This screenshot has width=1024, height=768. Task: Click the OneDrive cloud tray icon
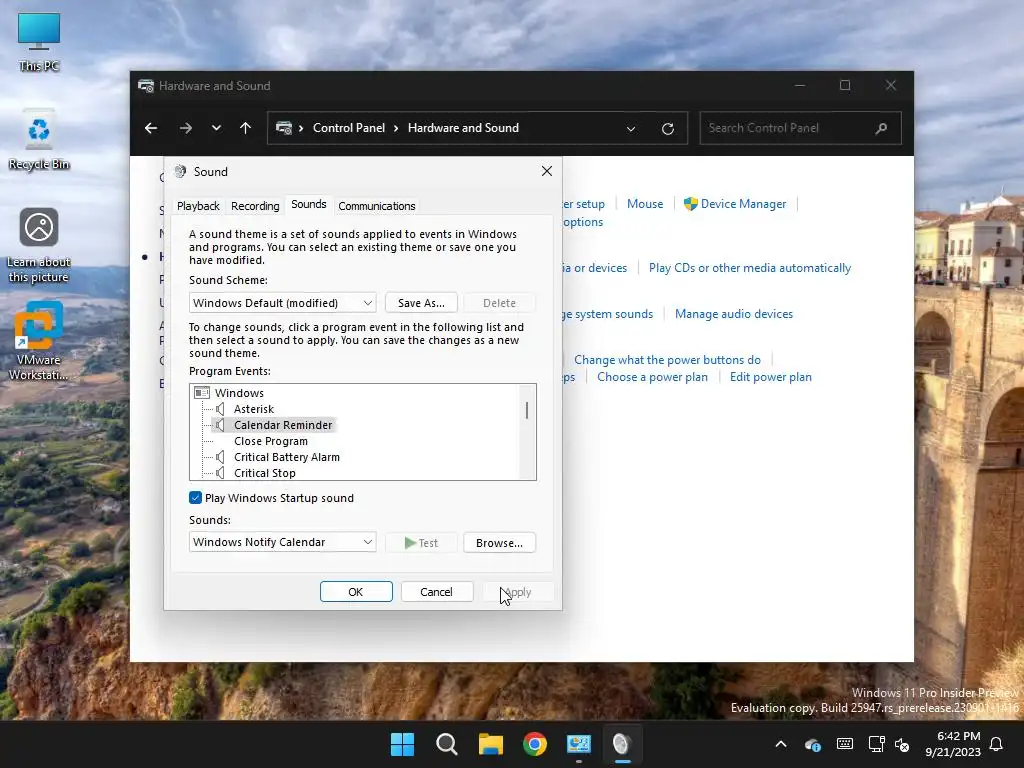[x=812, y=744]
